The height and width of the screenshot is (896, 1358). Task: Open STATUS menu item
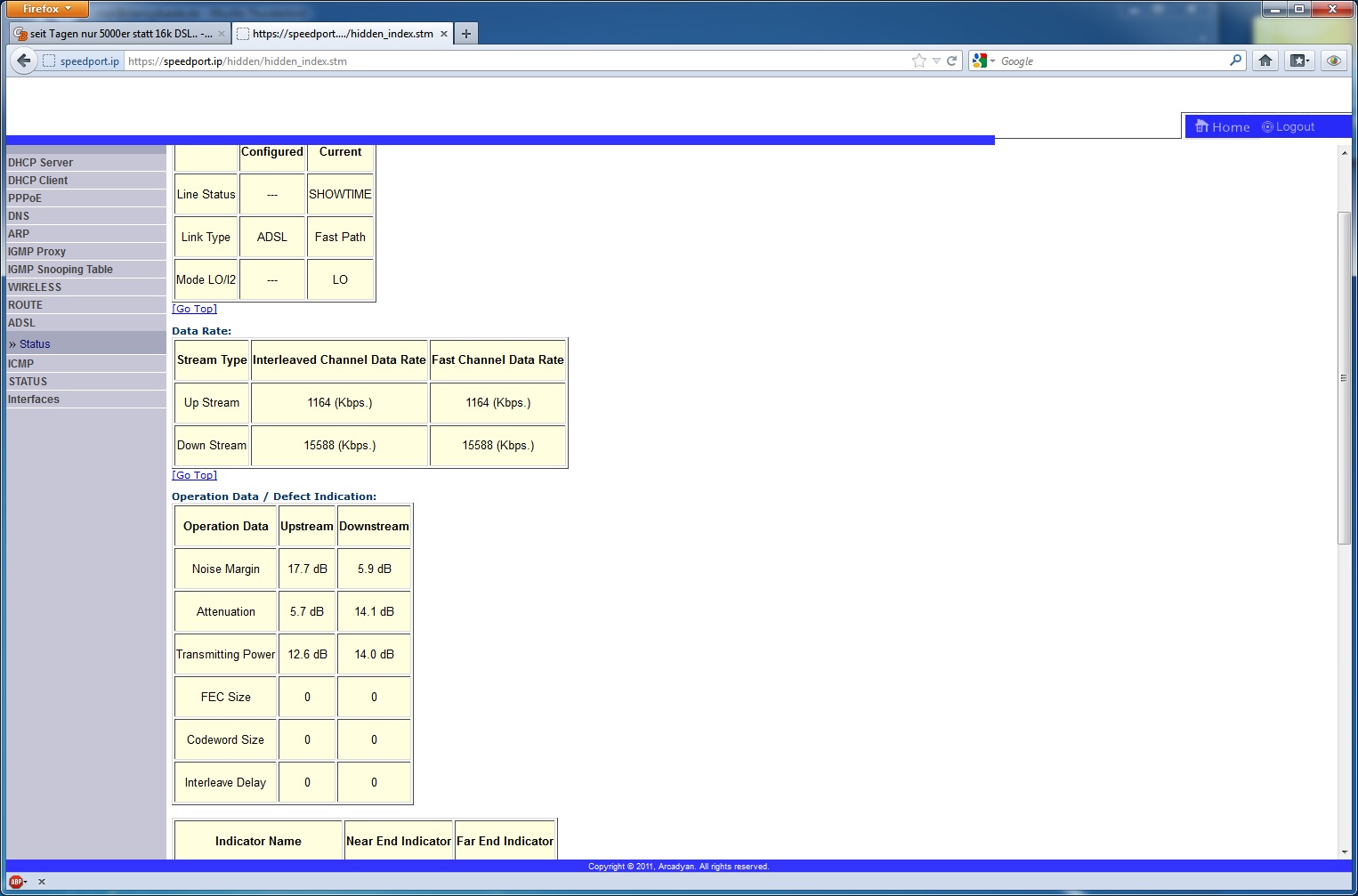[x=85, y=382]
